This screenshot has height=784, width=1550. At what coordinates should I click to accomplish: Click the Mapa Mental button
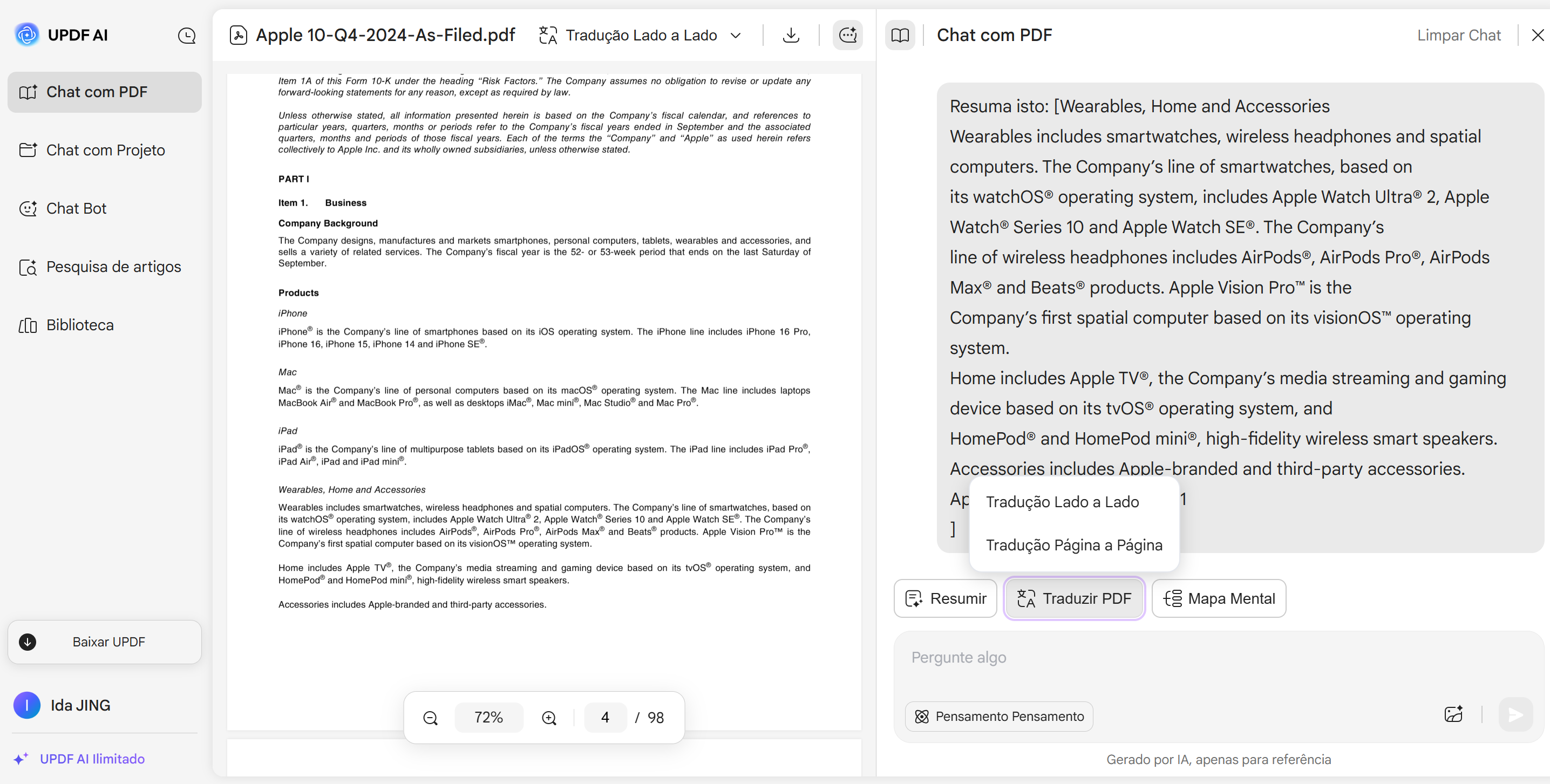[1219, 599]
